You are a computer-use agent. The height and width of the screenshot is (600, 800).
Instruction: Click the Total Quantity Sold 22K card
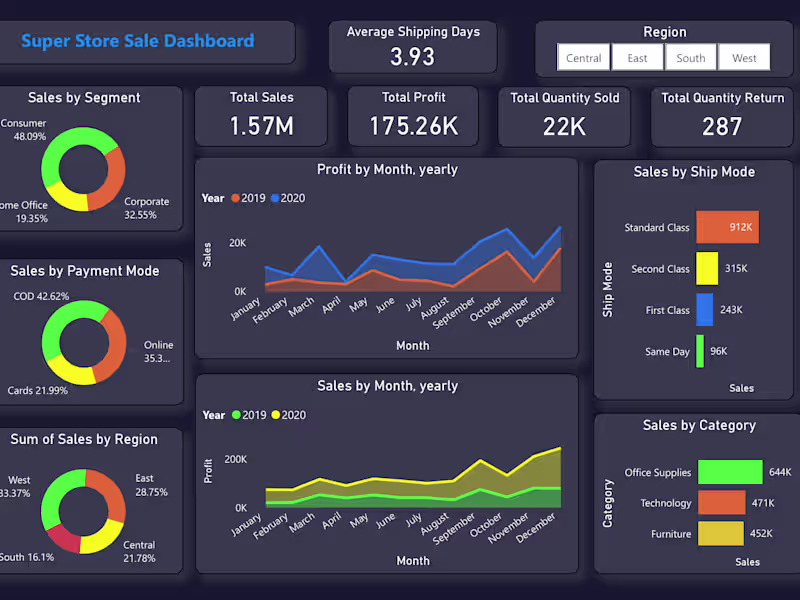(x=564, y=117)
